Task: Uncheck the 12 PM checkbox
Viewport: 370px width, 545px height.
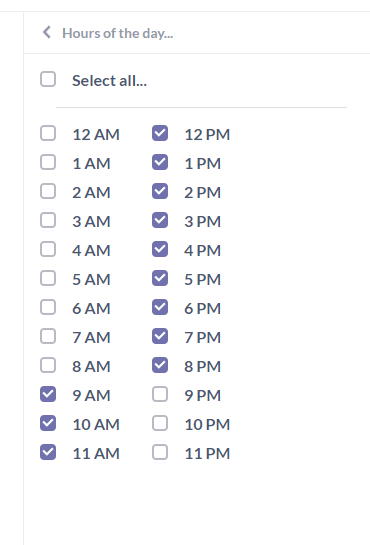Action: [160, 133]
